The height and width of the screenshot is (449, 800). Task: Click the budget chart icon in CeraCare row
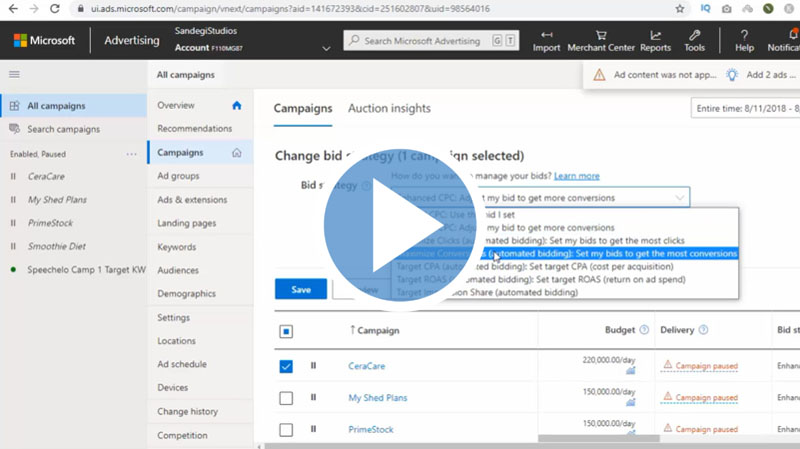coord(631,371)
